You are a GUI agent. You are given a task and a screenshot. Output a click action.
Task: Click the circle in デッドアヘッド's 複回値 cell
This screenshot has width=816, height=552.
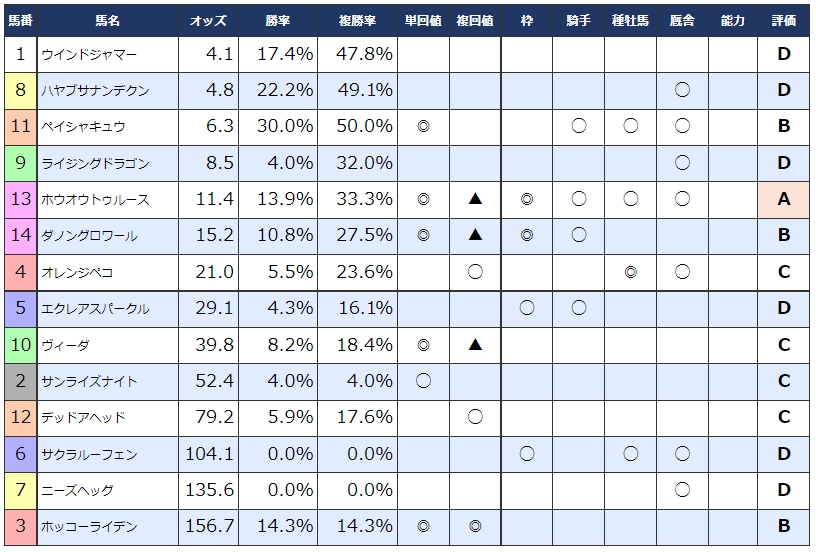point(475,417)
